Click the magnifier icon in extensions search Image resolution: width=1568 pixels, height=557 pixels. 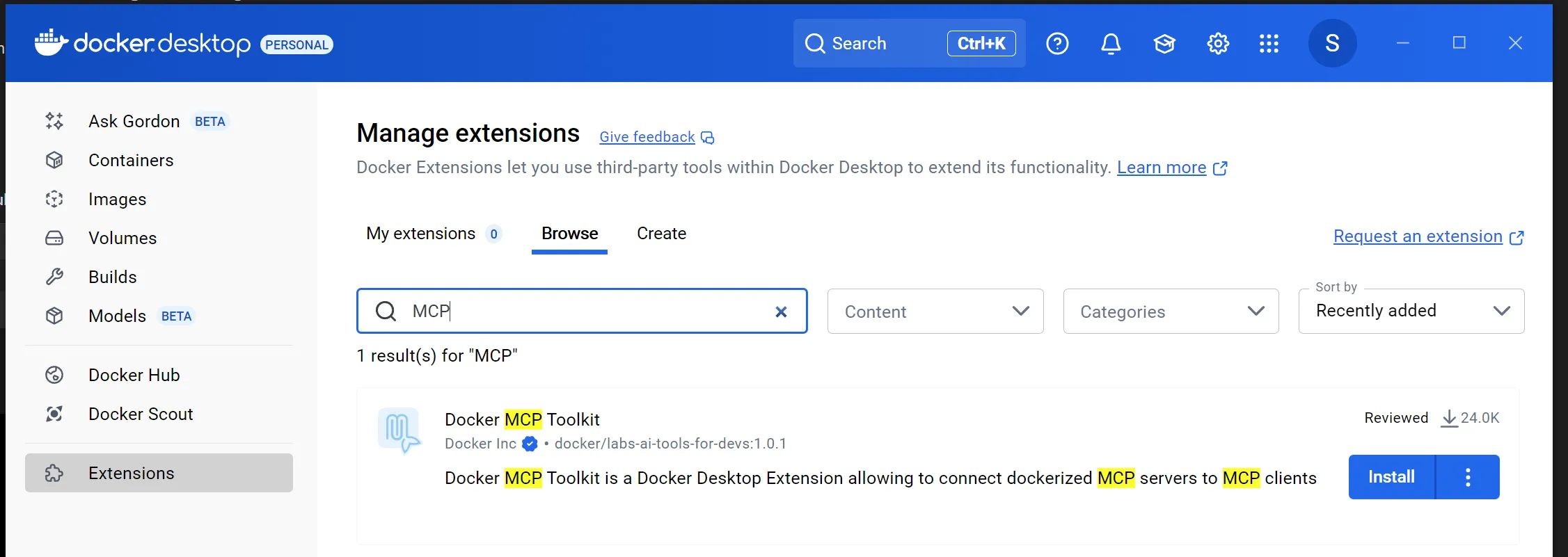(x=386, y=311)
